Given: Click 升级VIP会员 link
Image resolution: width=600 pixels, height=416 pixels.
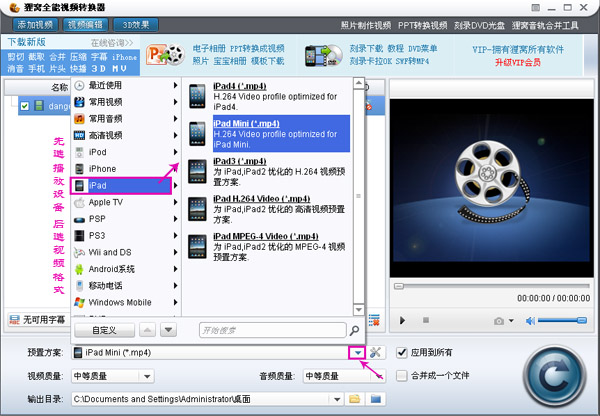Looking at the screenshot, I should (x=518, y=62).
